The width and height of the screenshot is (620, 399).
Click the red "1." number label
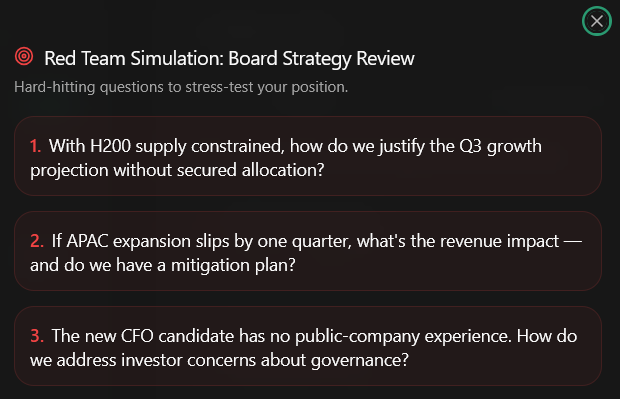[x=36, y=146]
